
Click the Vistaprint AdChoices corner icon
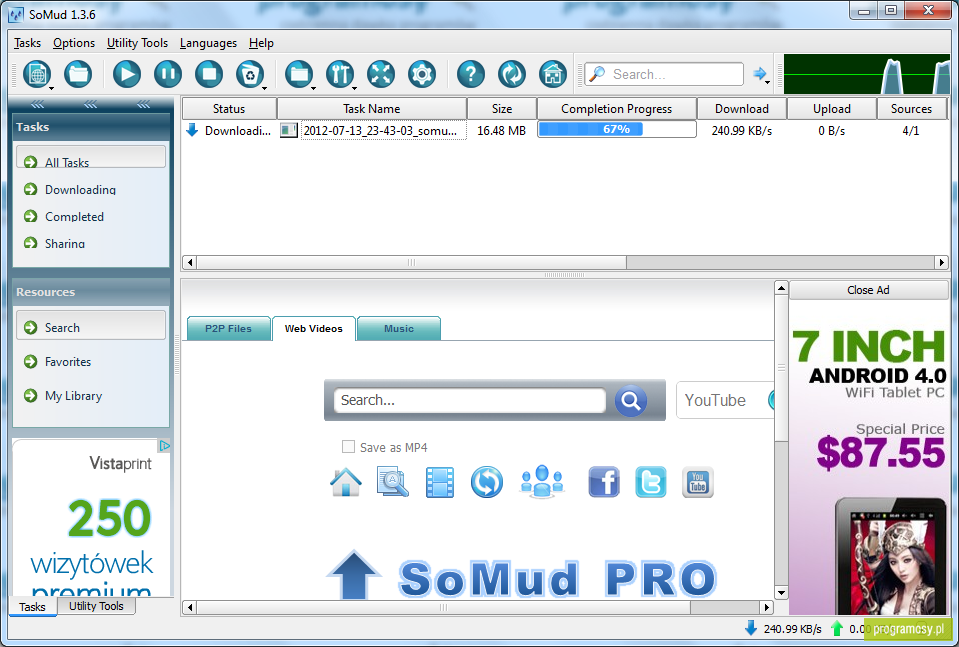pyautogui.click(x=165, y=446)
